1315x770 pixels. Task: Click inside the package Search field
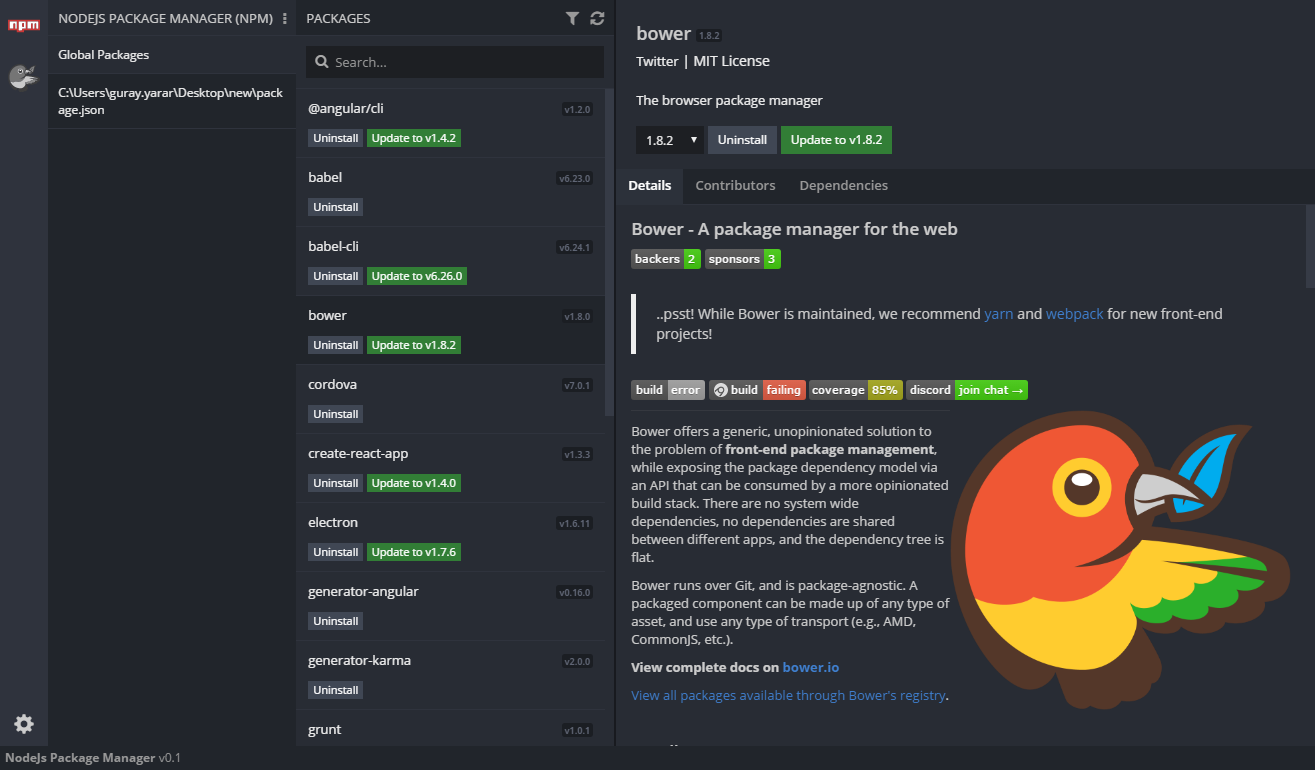(455, 62)
